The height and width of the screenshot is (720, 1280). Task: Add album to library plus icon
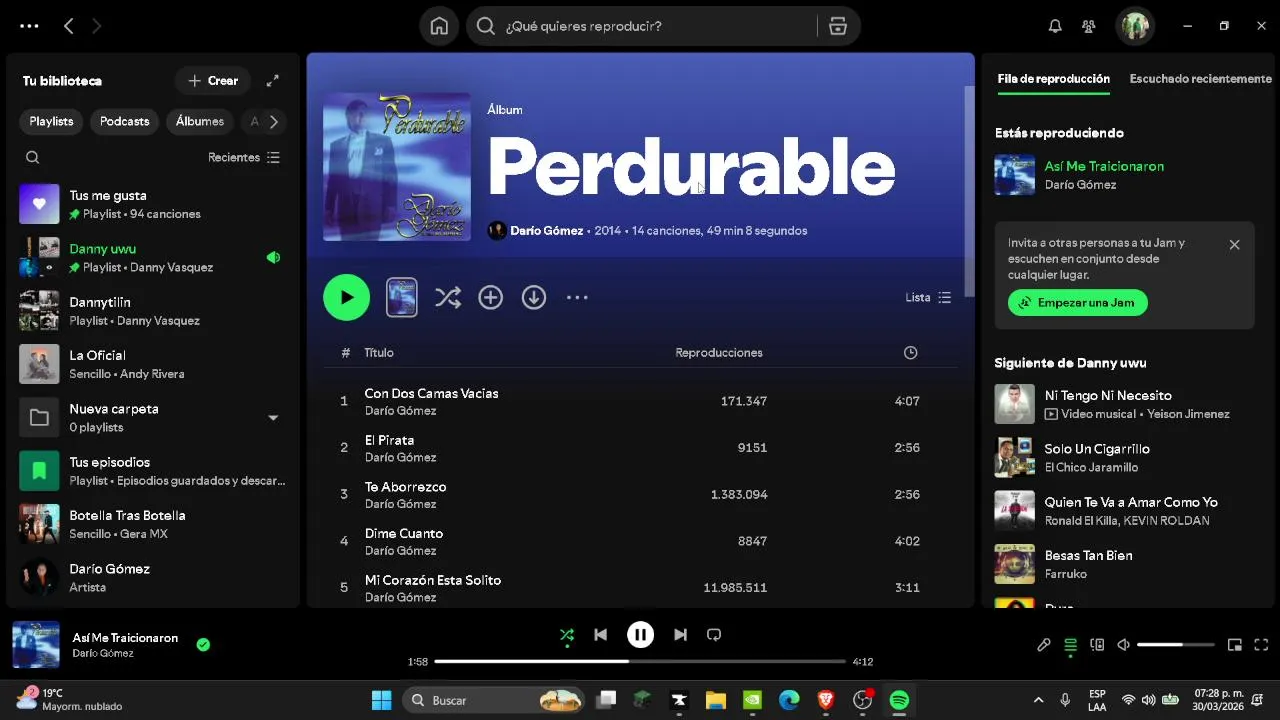[490, 297]
